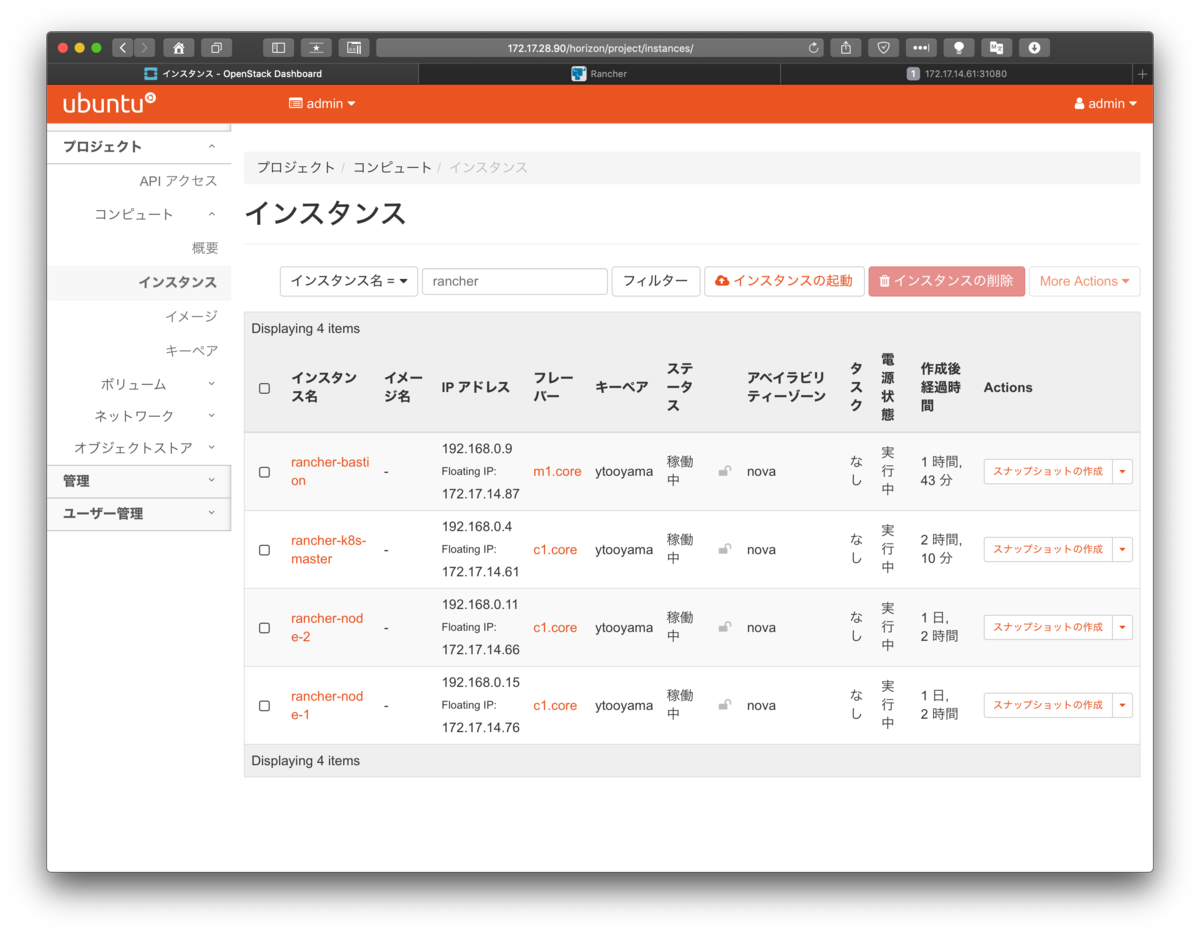1200x934 pixels.
Task: Open キーペア in sidebar
Action: [x=191, y=350]
